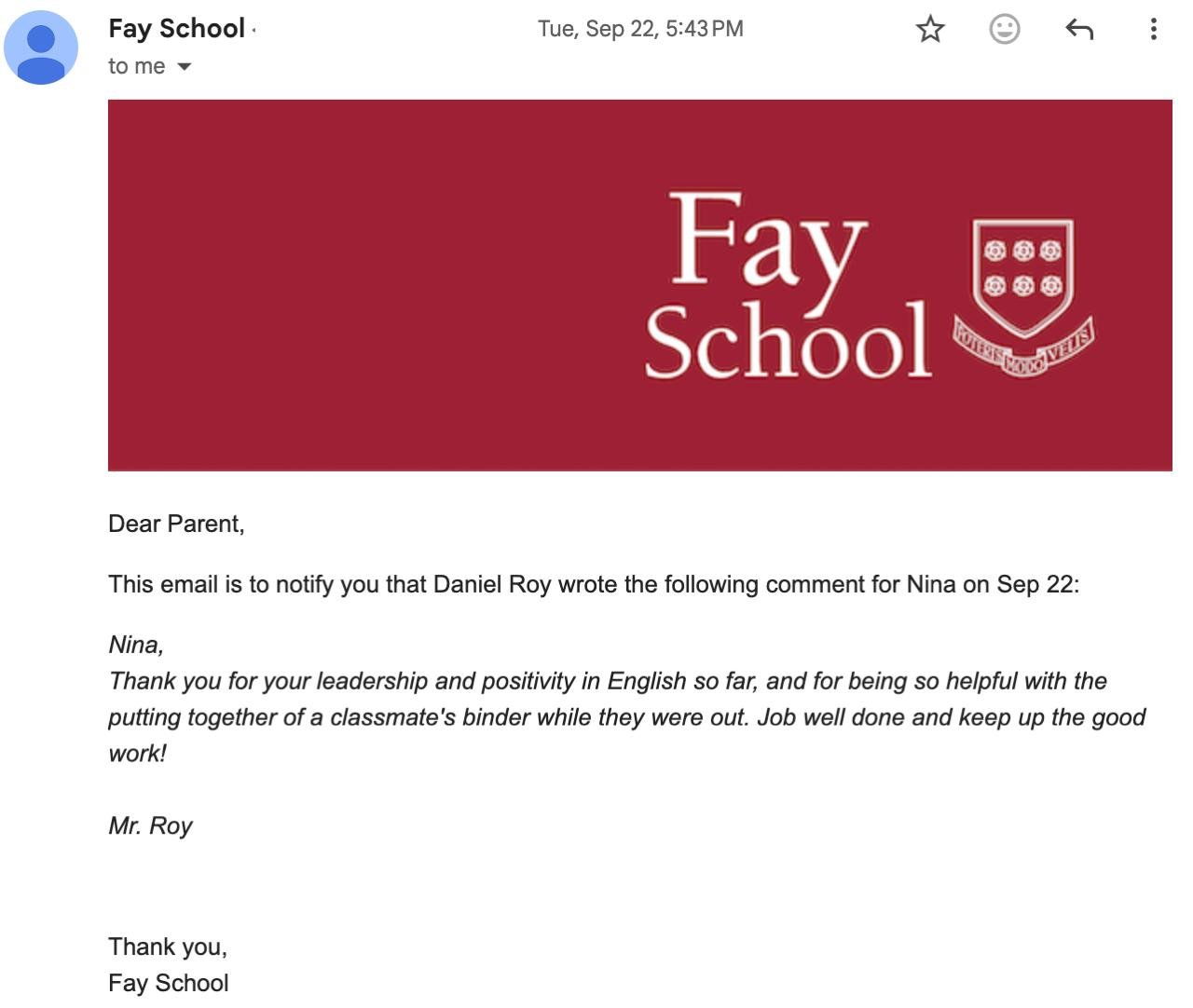The width and height of the screenshot is (1193, 1008).
Task: Show recipient details next to "to me"
Action: [x=185, y=66]
